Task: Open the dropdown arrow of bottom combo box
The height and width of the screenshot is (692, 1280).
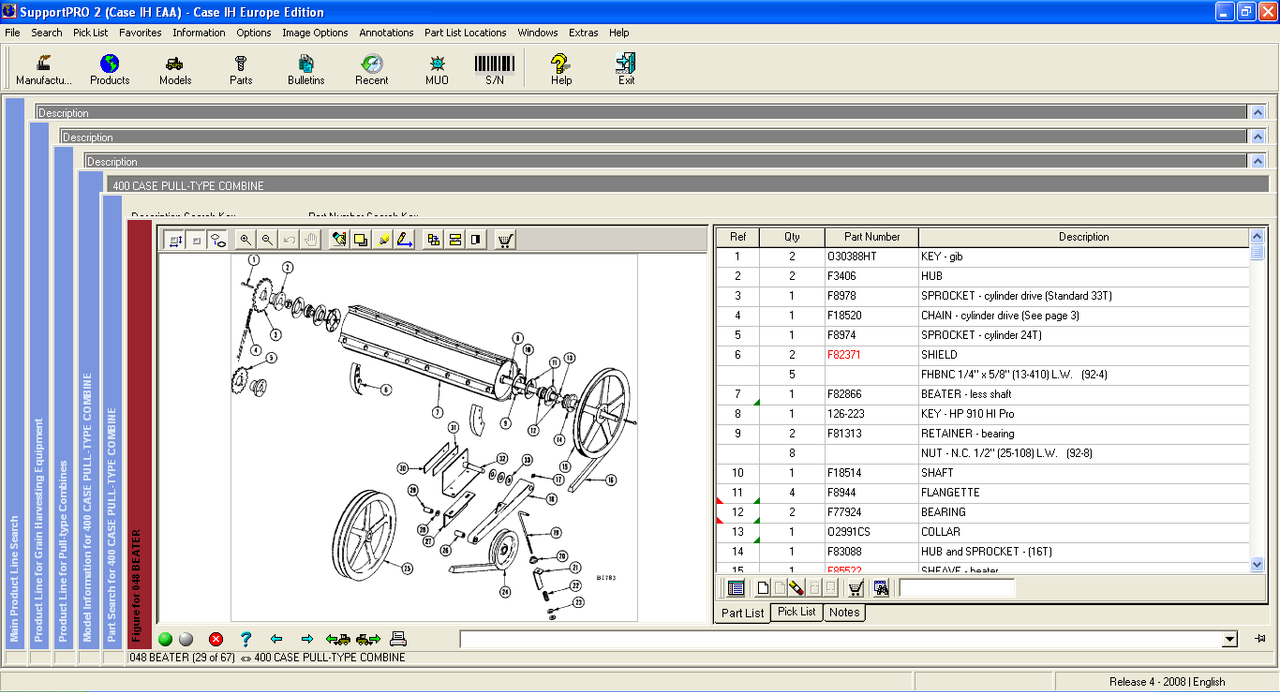Action: point(1230,639)
